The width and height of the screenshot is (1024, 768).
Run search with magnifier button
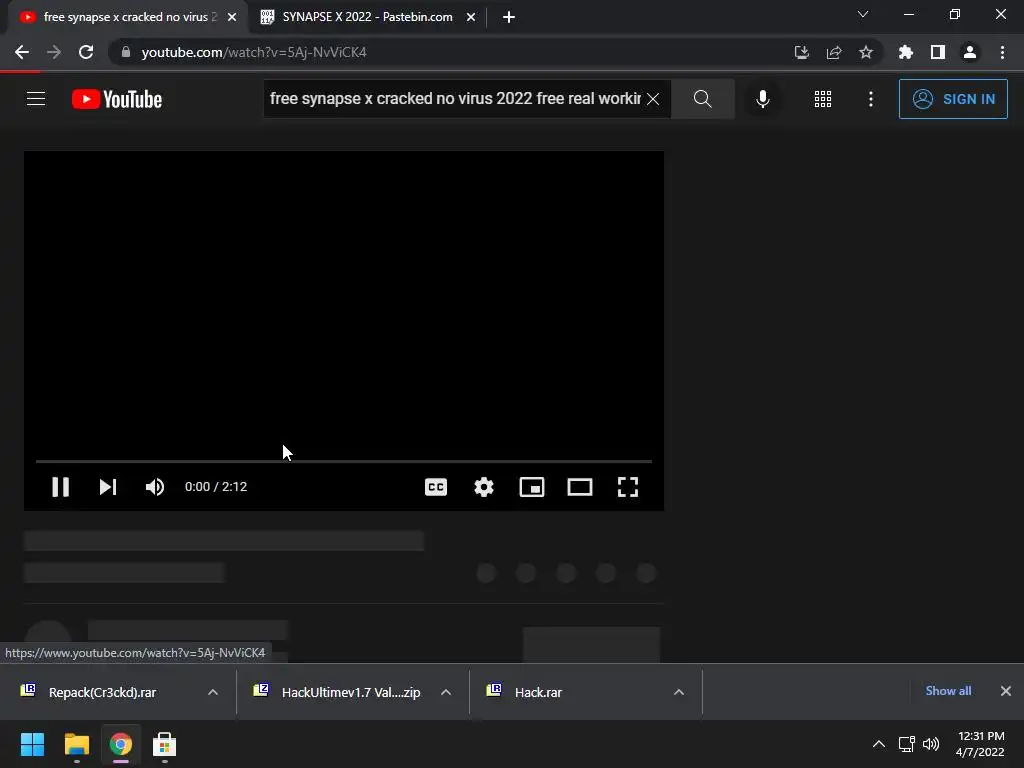703,99
